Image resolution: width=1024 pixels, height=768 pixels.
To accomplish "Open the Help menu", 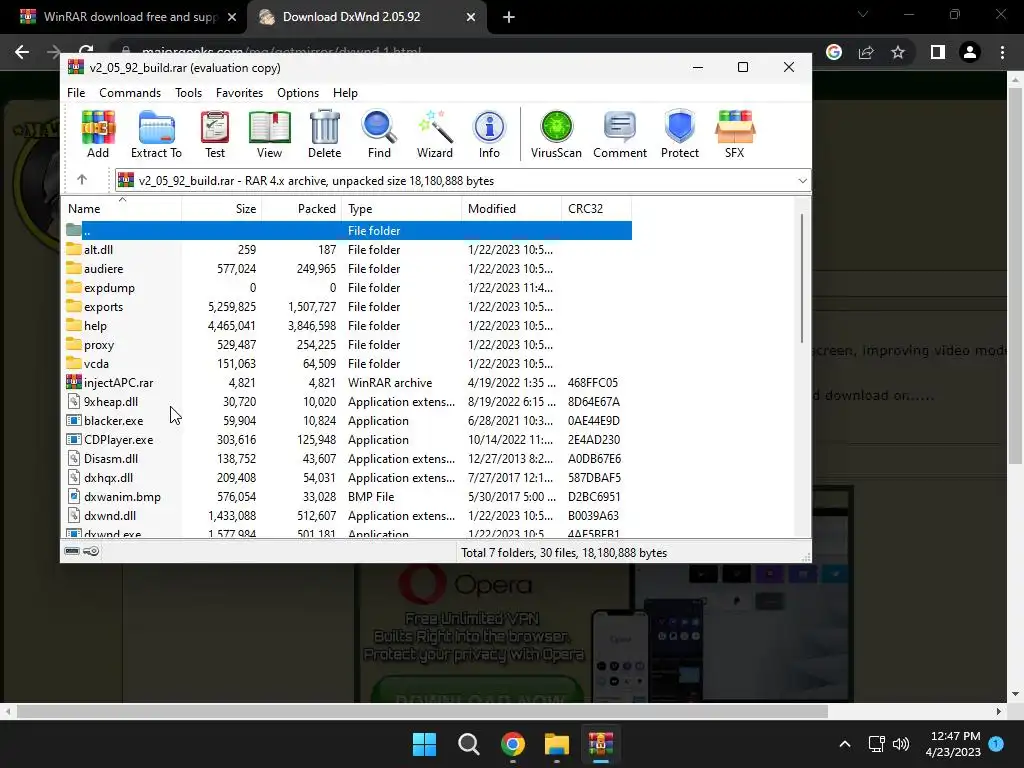I will [345, 93].
